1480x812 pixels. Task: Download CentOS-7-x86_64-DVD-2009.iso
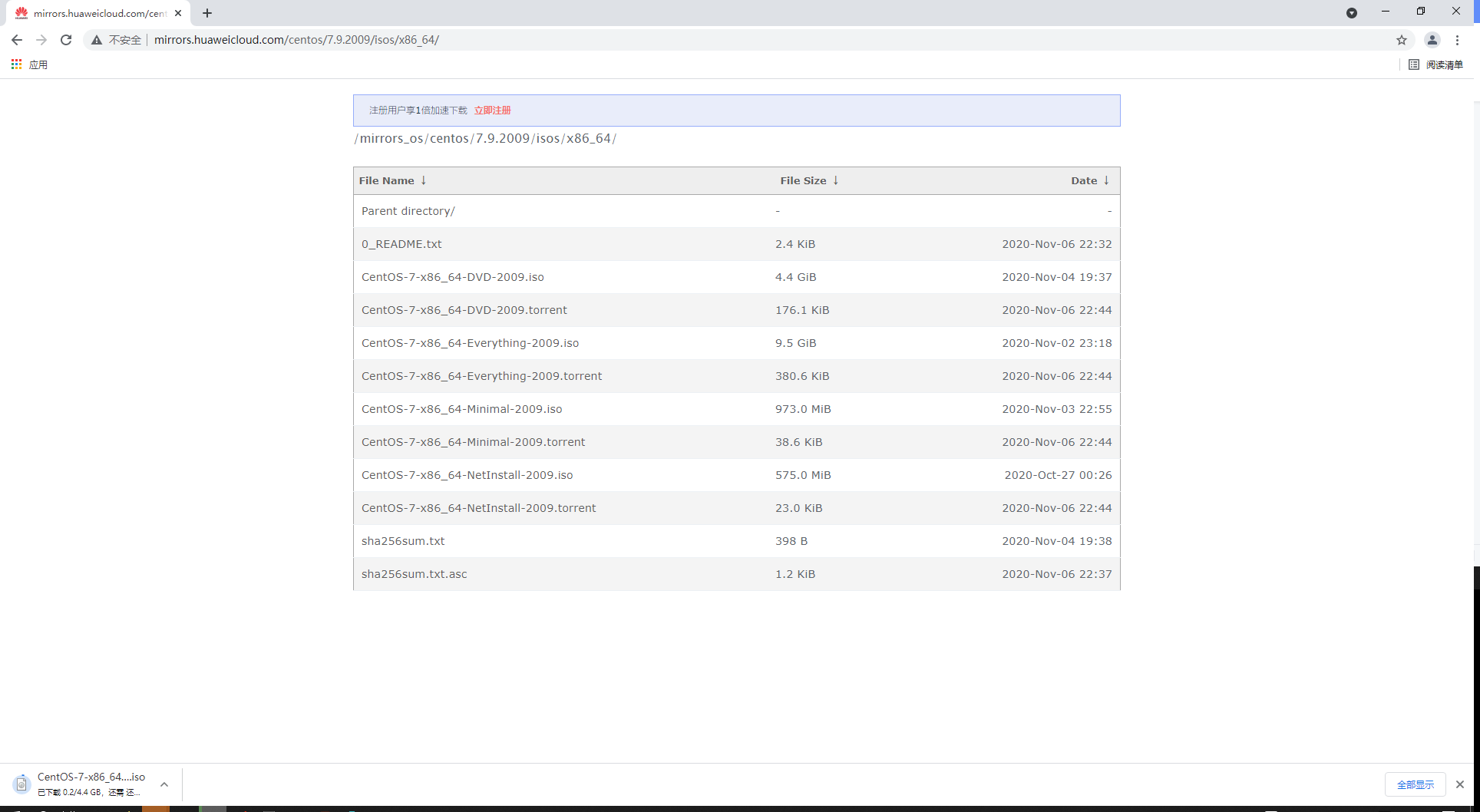(453, 277)
